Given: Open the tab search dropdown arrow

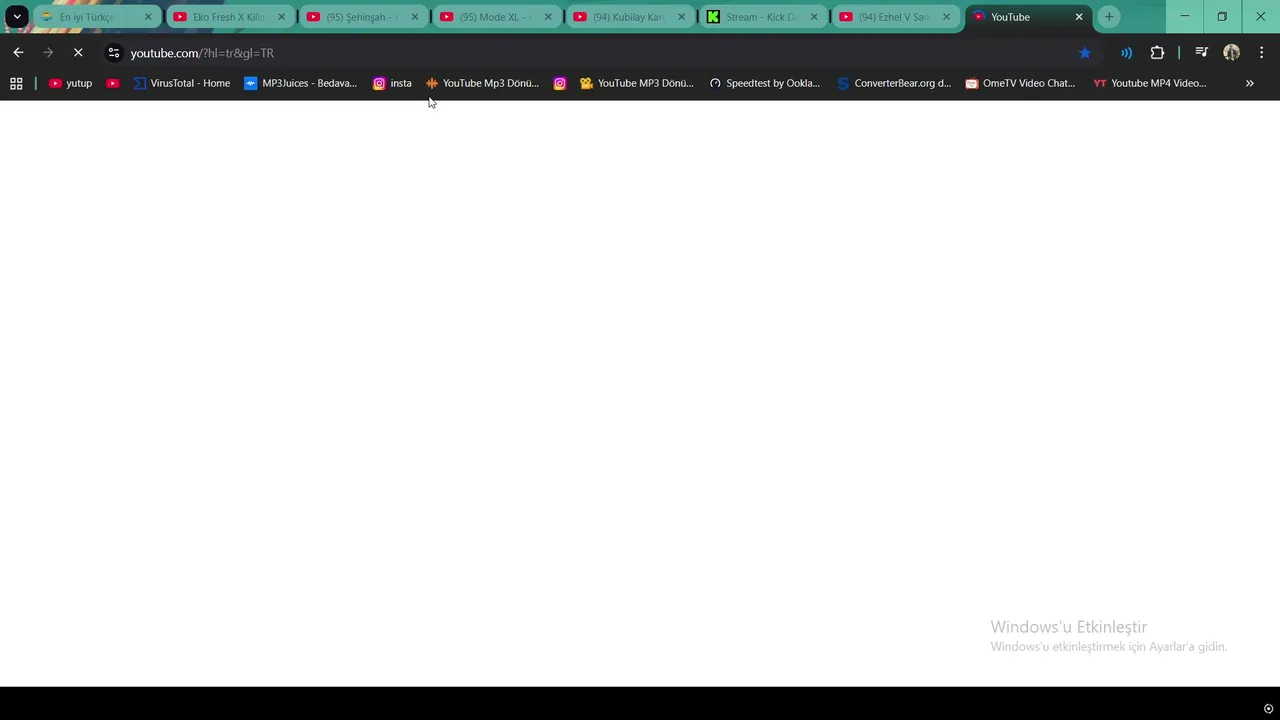Looking at the screenshot, I should click(17, 17).
